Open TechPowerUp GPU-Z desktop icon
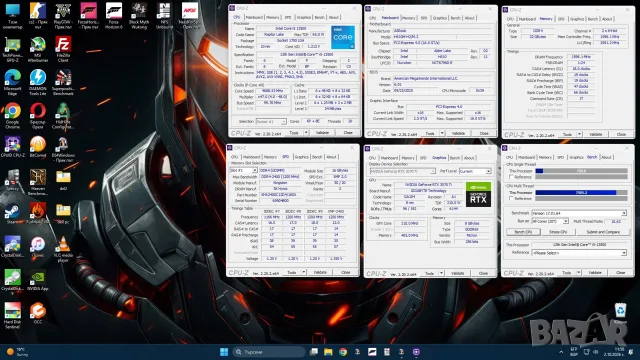The image size is (640, 360). 13,49
